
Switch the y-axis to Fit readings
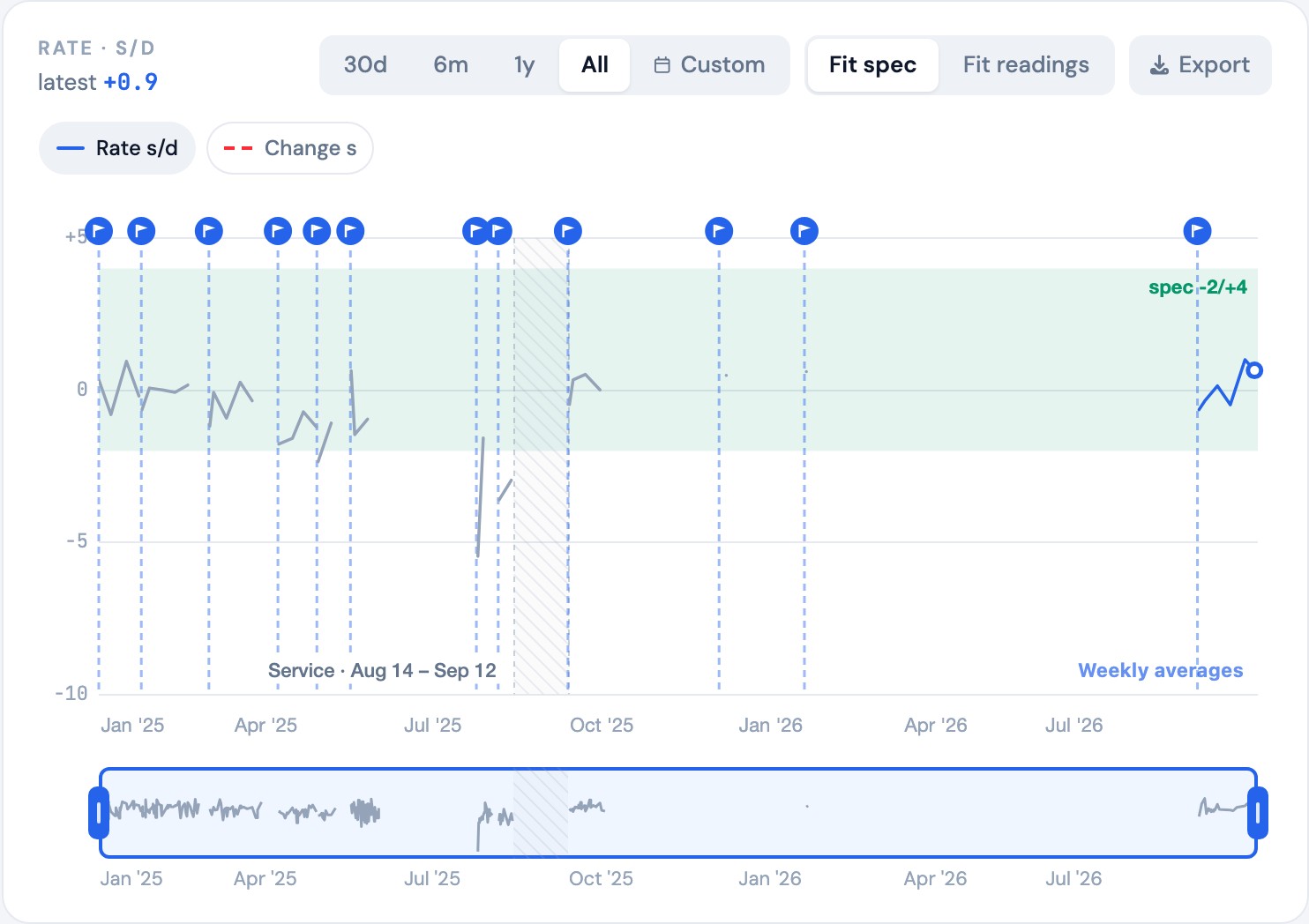point(1026,64)
